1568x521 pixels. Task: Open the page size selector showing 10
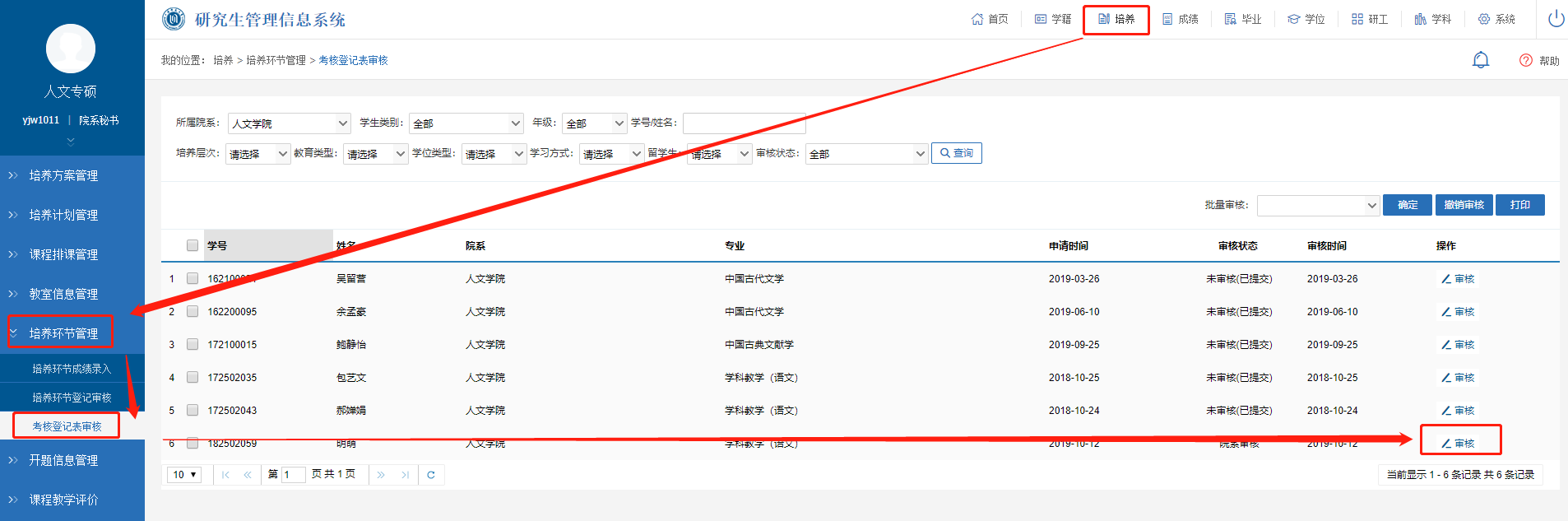click(x=184, y=475)
